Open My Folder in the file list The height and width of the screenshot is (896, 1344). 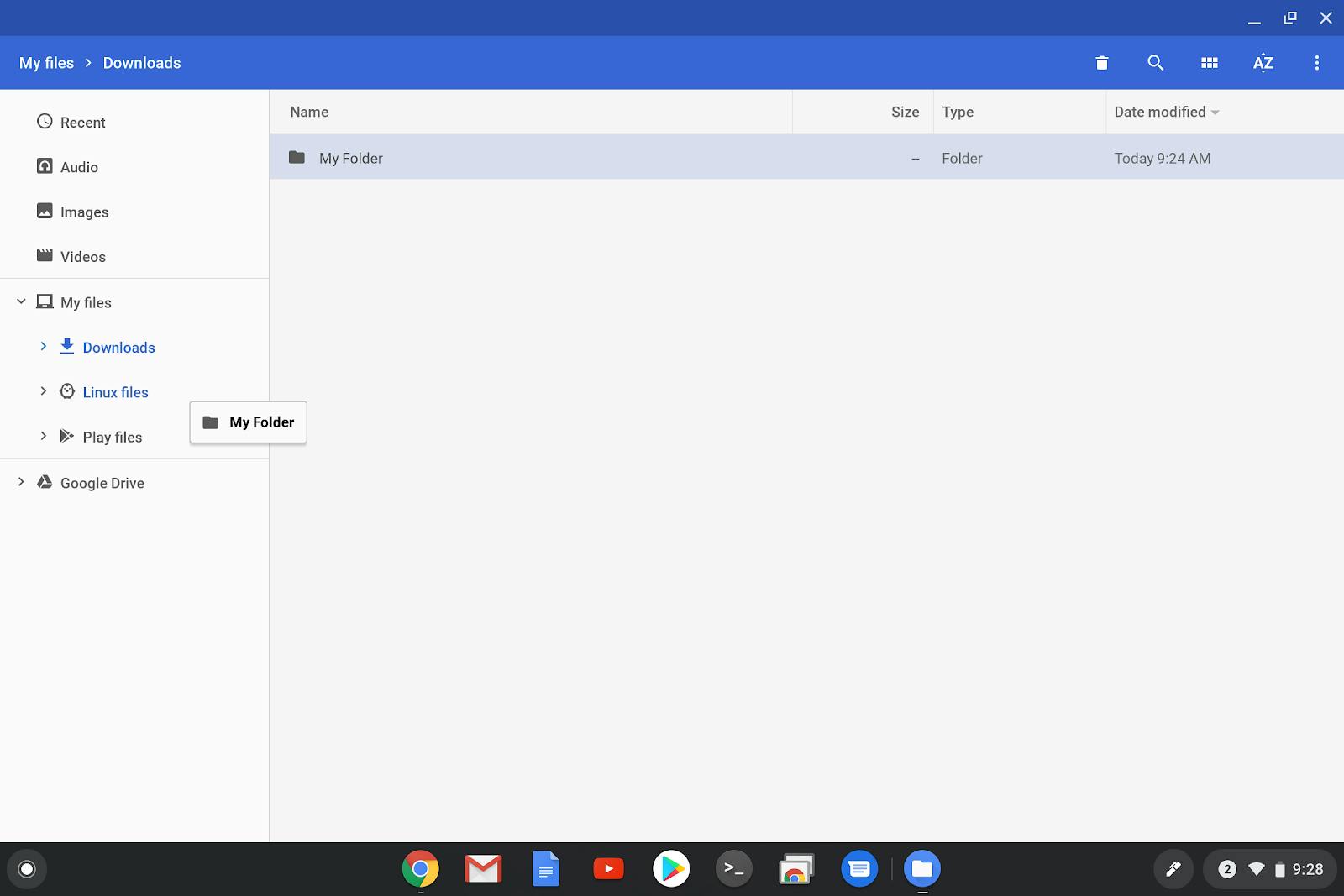(350, 158)
